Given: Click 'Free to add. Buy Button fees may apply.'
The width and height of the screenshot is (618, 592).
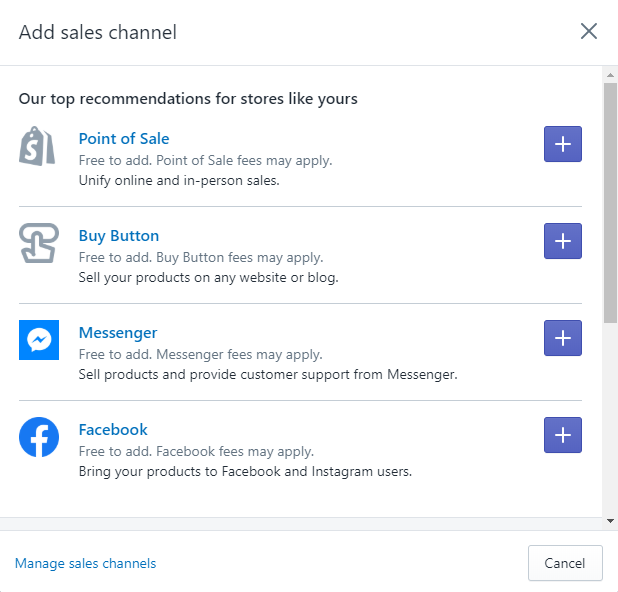Looking at the screenshot, I should coord(201,258).
